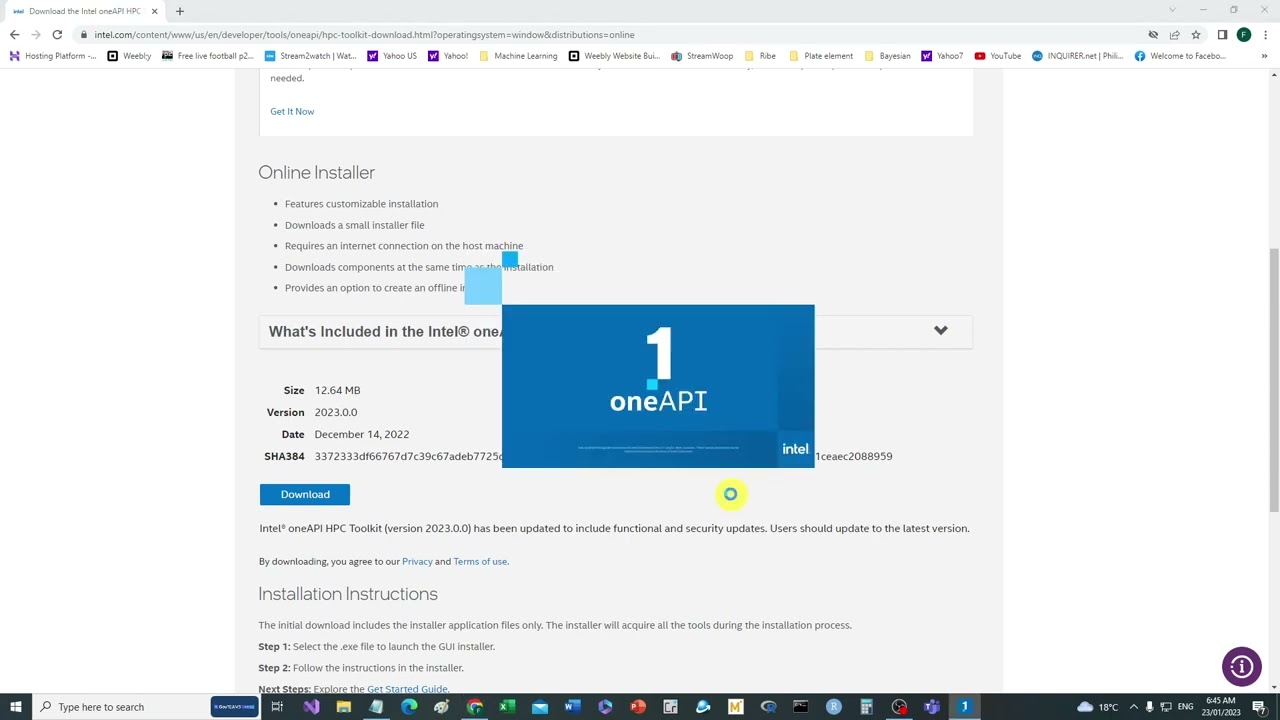The width and height of the screenshot is (1280, 720).
Task: Bookmark this page with the star icon
Action: click(x=1195, y=34)
